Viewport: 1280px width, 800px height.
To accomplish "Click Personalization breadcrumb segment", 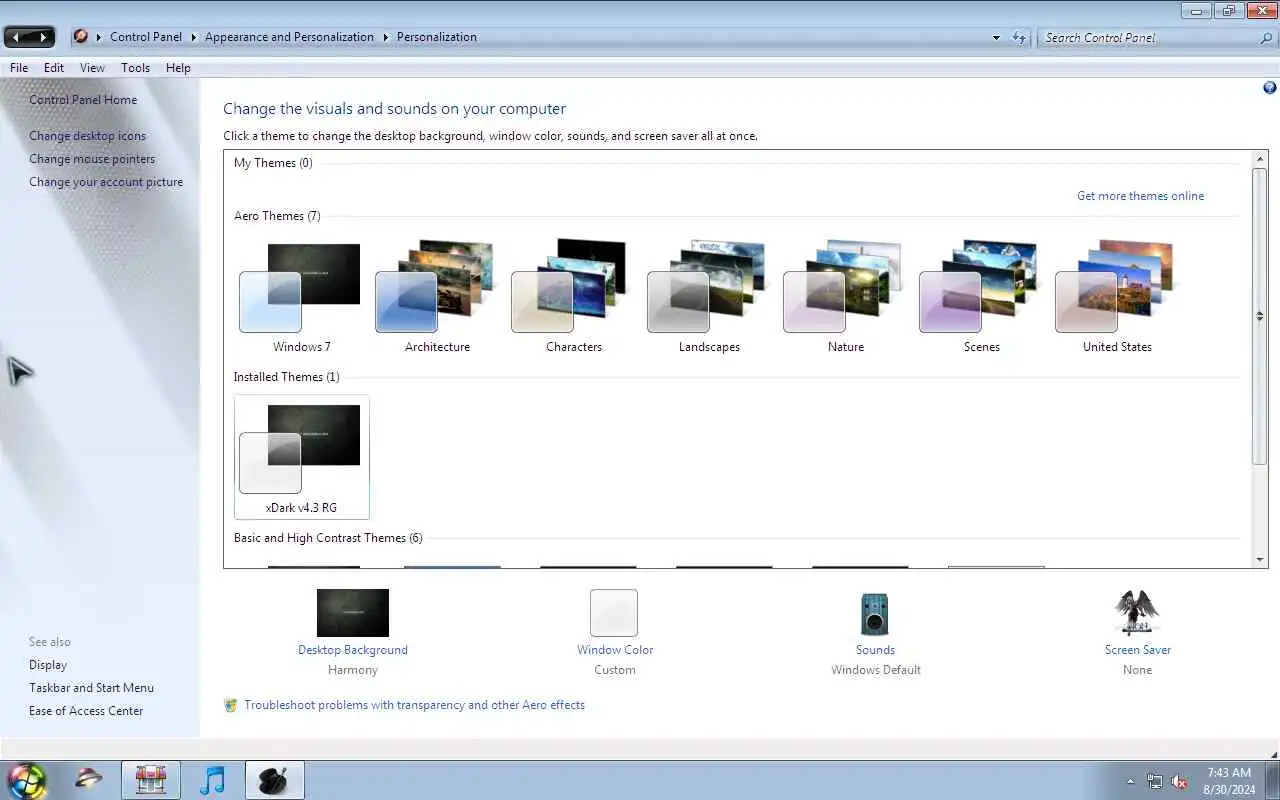I will [437, 37].
